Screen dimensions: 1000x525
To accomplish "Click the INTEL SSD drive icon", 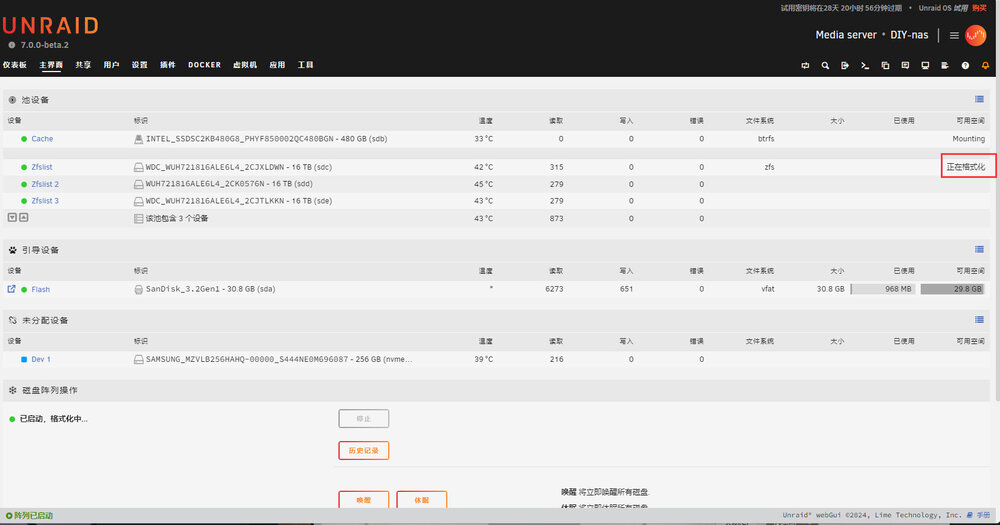I will (x=138, y=138).
